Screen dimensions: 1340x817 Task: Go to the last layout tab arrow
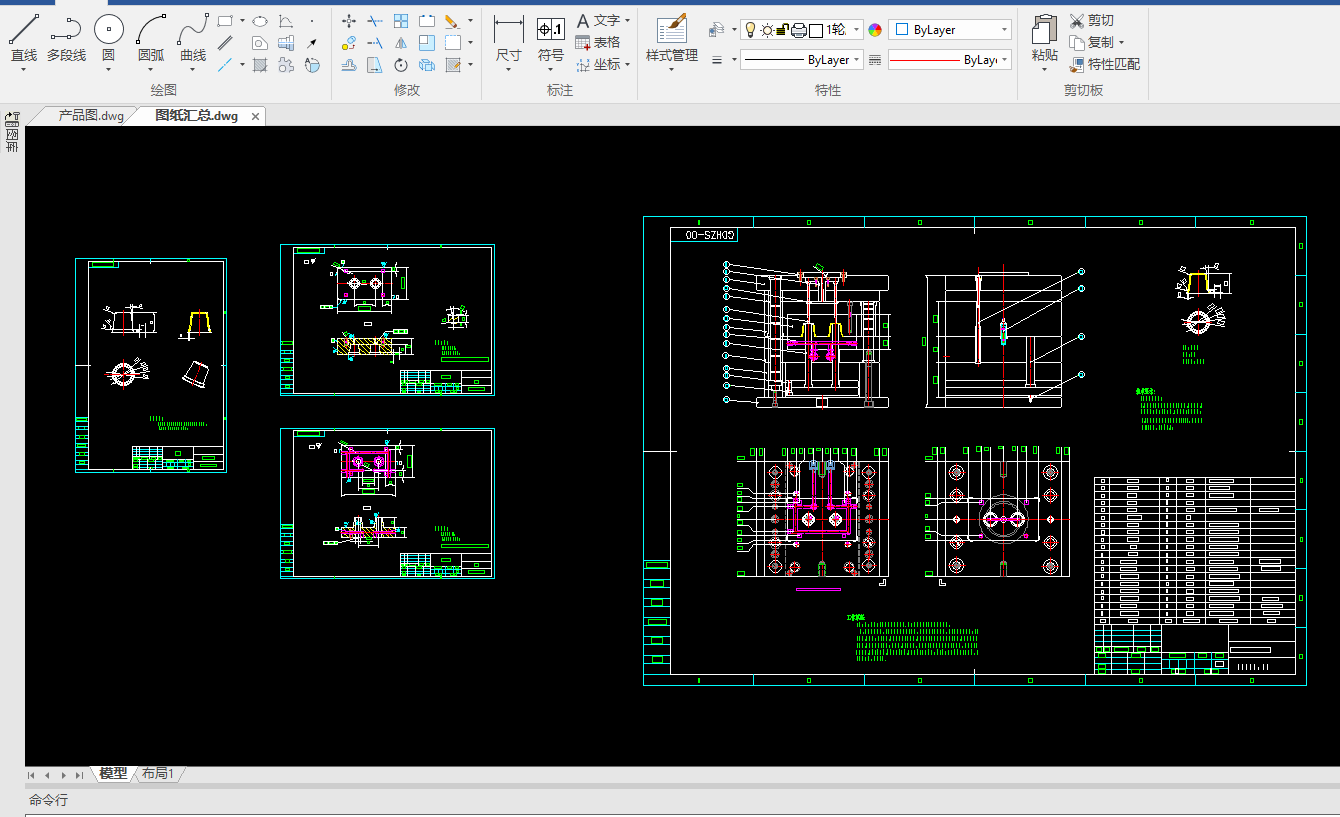[x=79, y=775]
